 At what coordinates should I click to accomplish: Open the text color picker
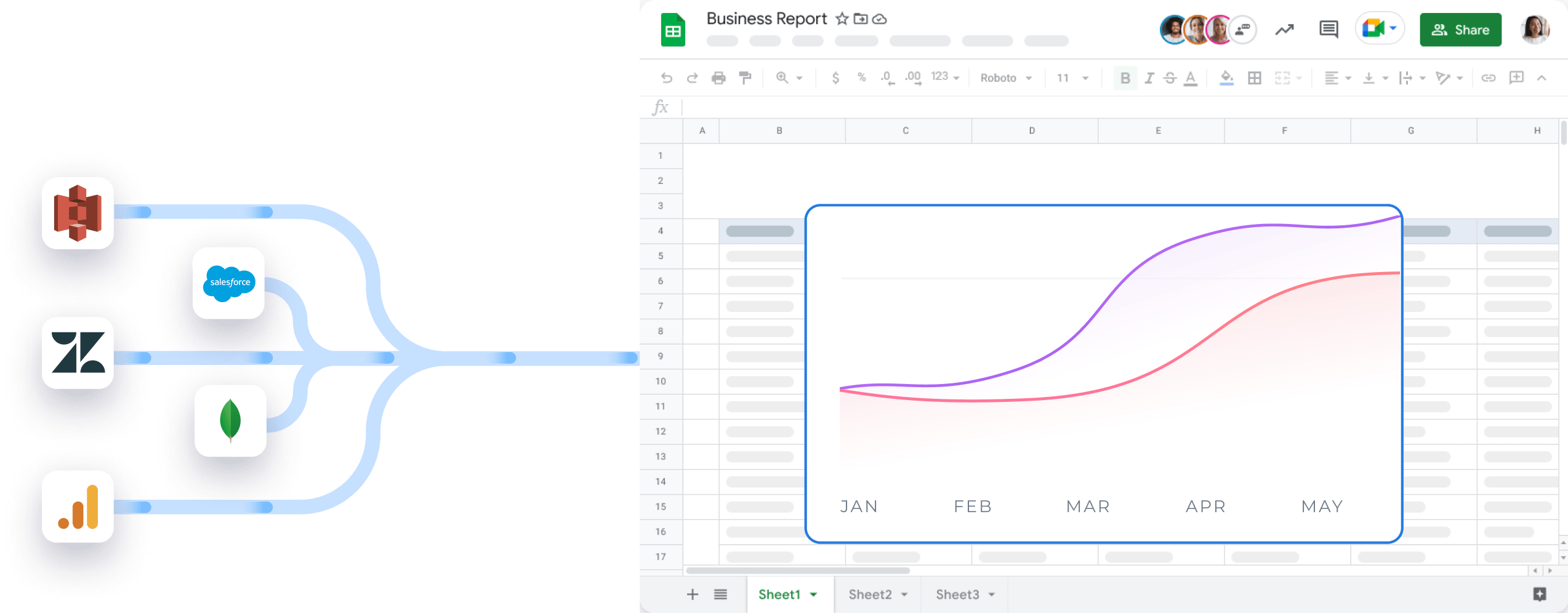click(x=1191, y=78)
